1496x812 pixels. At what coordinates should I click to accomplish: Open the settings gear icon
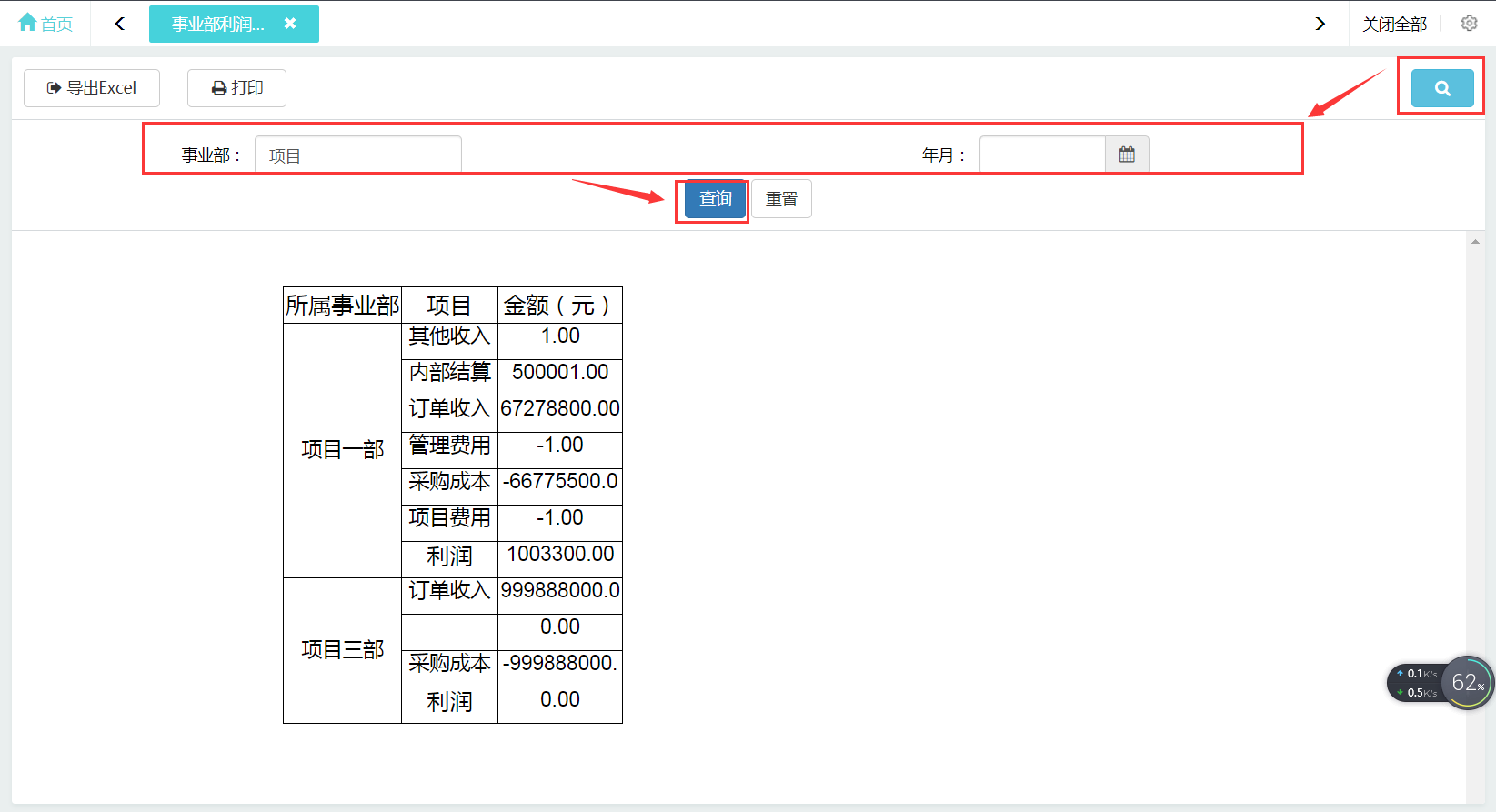(x=1469, y=24)
